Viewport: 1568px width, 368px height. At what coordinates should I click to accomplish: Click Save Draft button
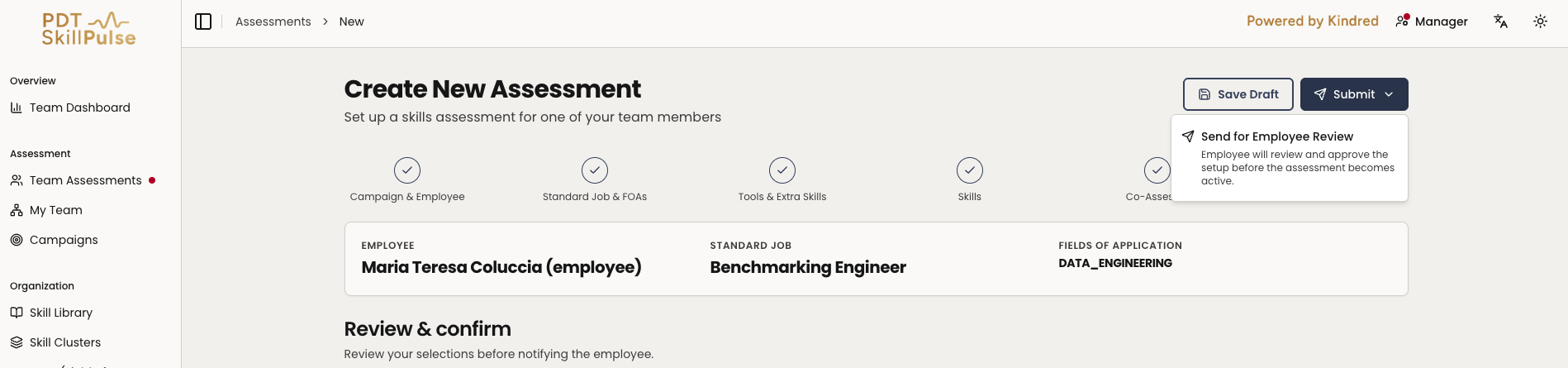(1238, 94)
